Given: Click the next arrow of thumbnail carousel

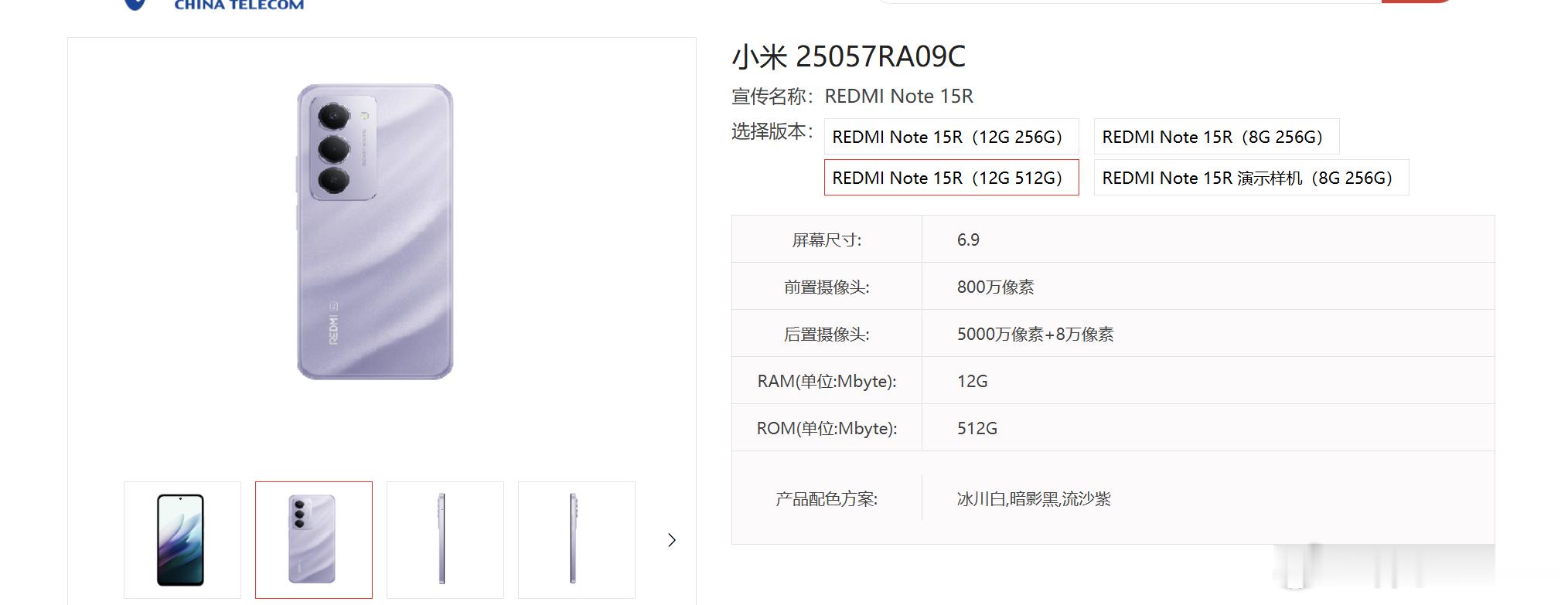Looking at the screenshot, I should [x=672, y=540].
